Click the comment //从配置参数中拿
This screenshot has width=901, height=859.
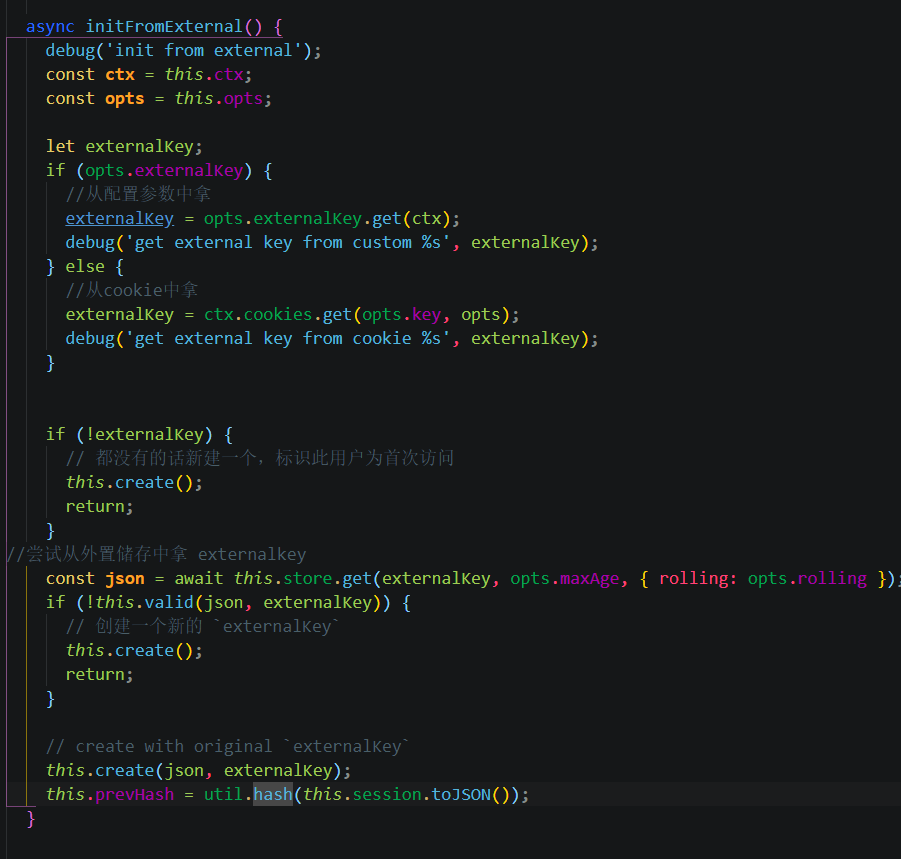tap(138, 194)
